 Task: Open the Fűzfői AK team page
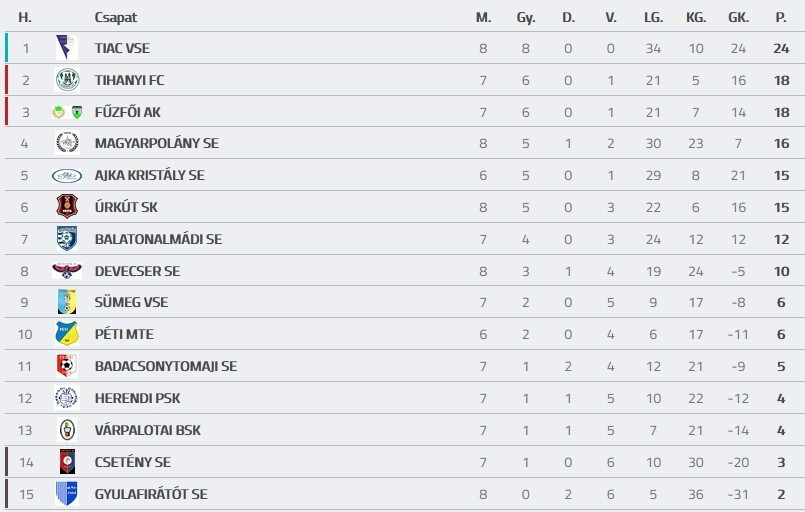[126, 112]
